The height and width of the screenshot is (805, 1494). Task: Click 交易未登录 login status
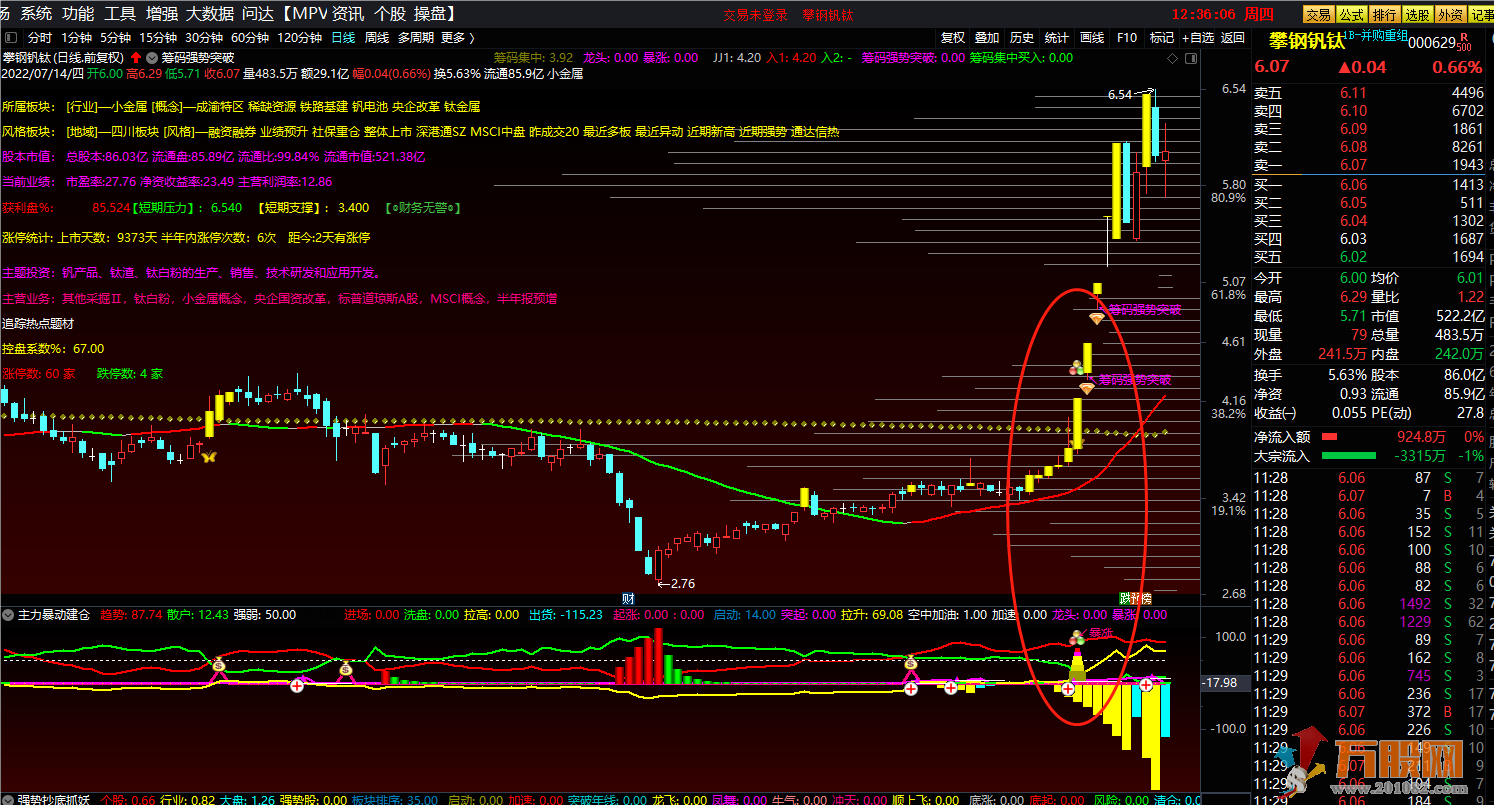(755, 15)
